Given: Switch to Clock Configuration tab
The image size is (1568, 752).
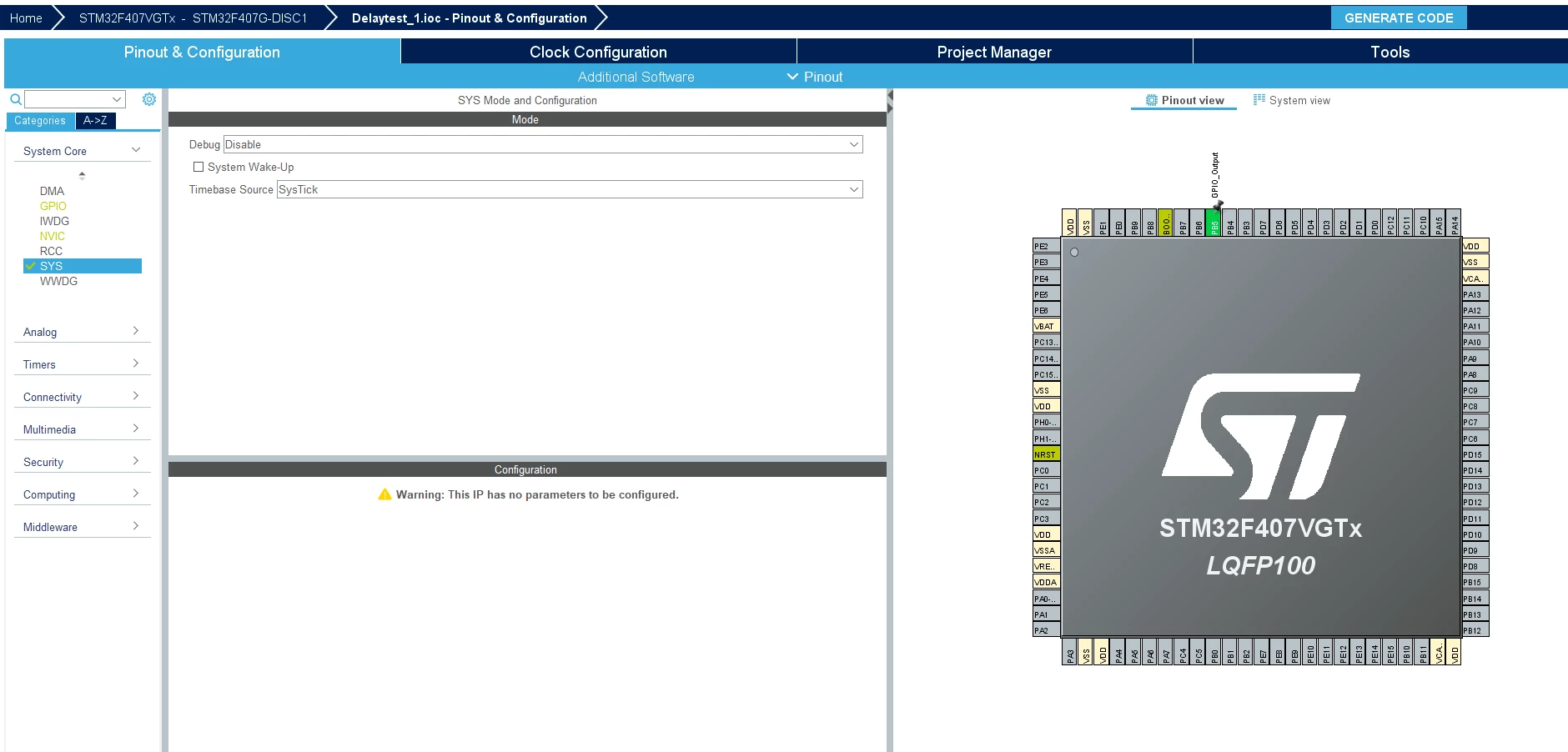Looking at the screenshot, I should click(x=598, y=52).
